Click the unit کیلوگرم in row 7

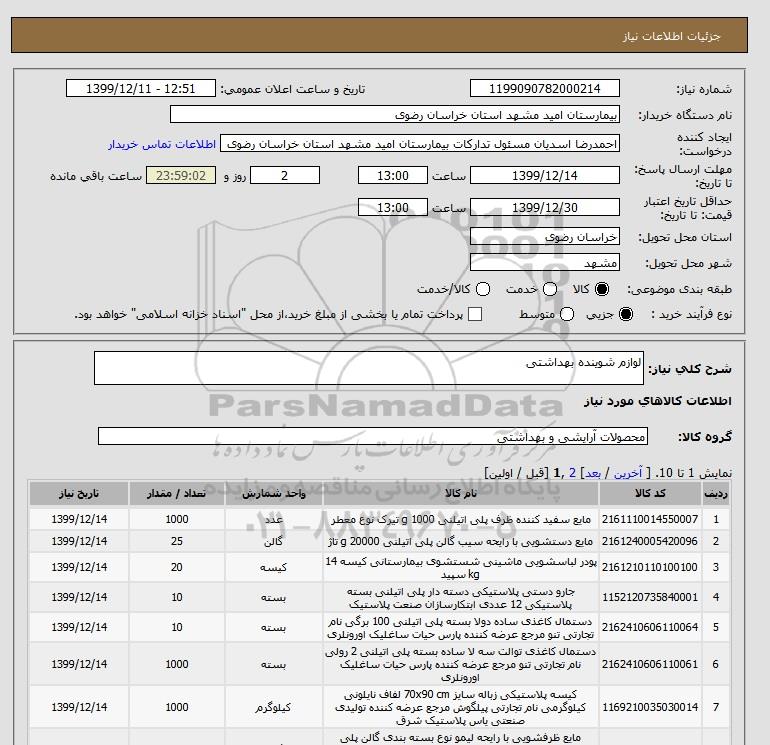274,707
